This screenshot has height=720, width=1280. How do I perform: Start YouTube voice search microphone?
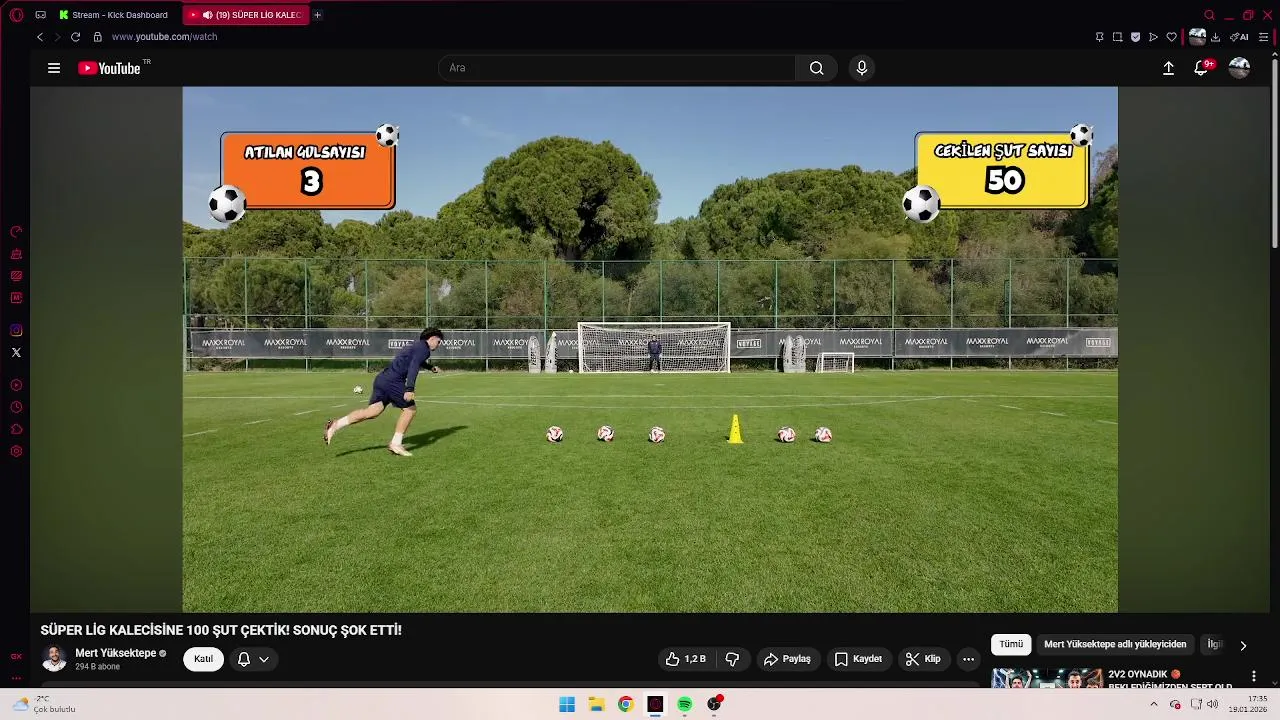click(862, 68)
